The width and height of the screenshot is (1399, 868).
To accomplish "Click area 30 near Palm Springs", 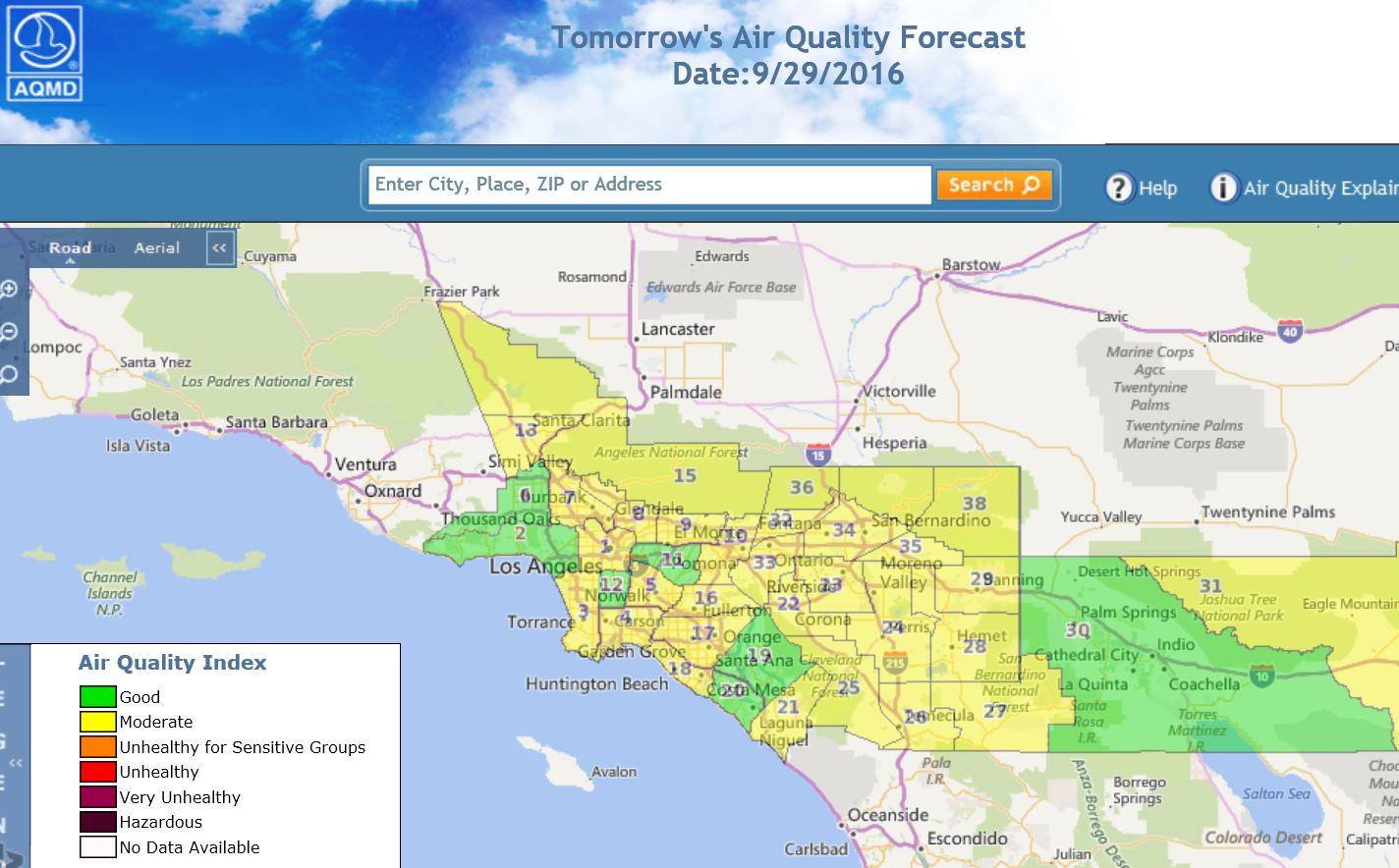I will [x=1078, y=629].
